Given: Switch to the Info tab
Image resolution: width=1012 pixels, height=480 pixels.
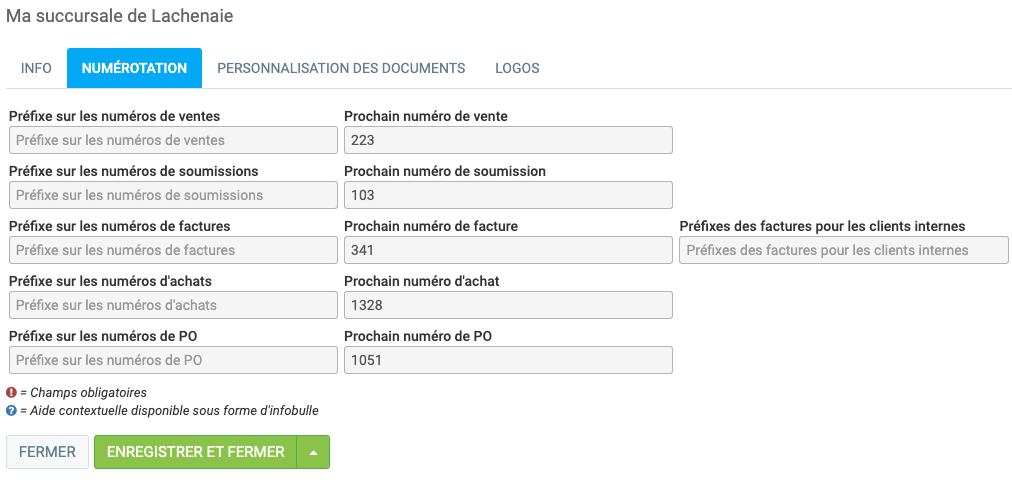Looking at the screenshot, I should [36, 68].
